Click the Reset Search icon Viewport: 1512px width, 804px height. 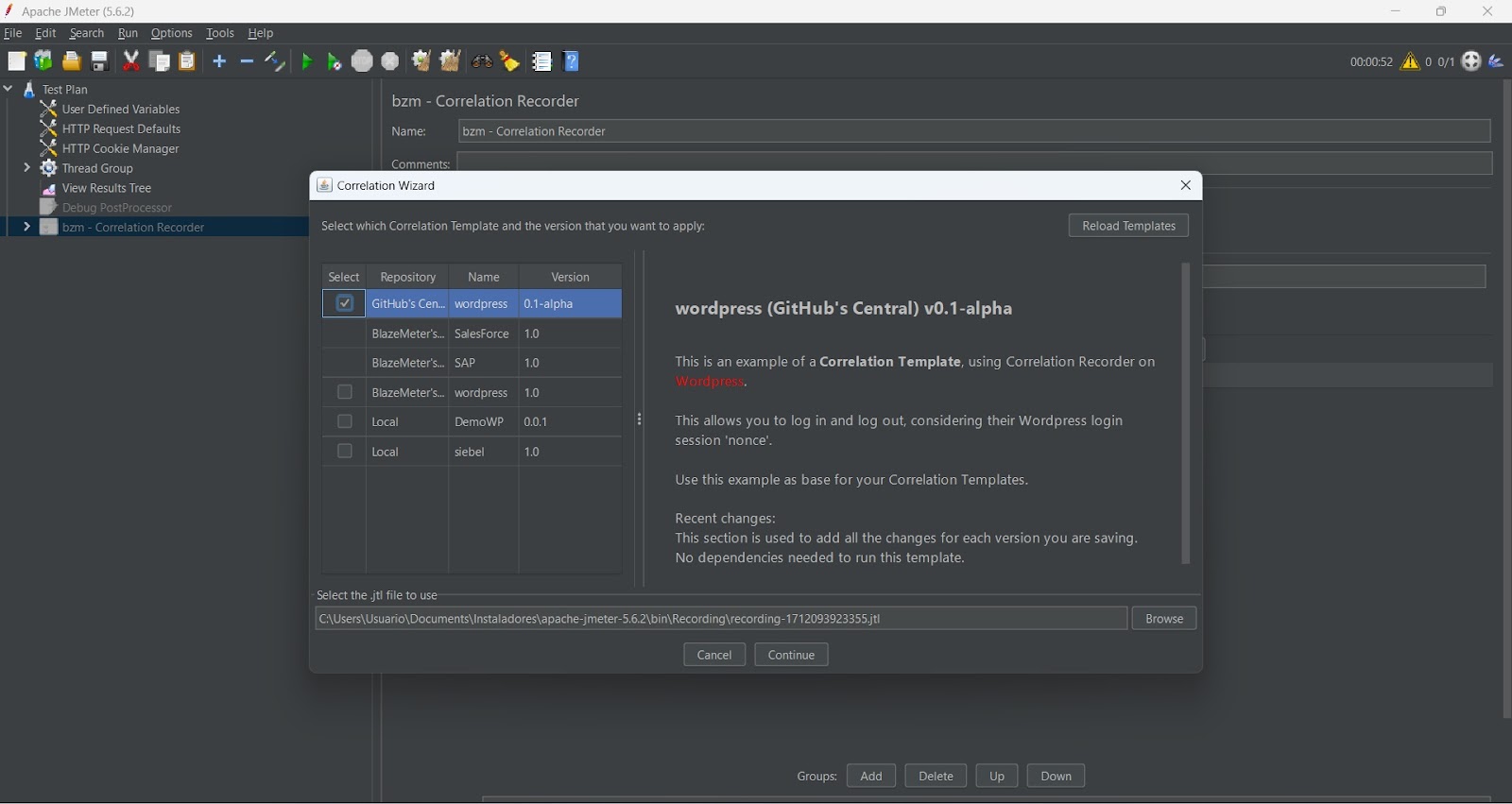point(510,61)
